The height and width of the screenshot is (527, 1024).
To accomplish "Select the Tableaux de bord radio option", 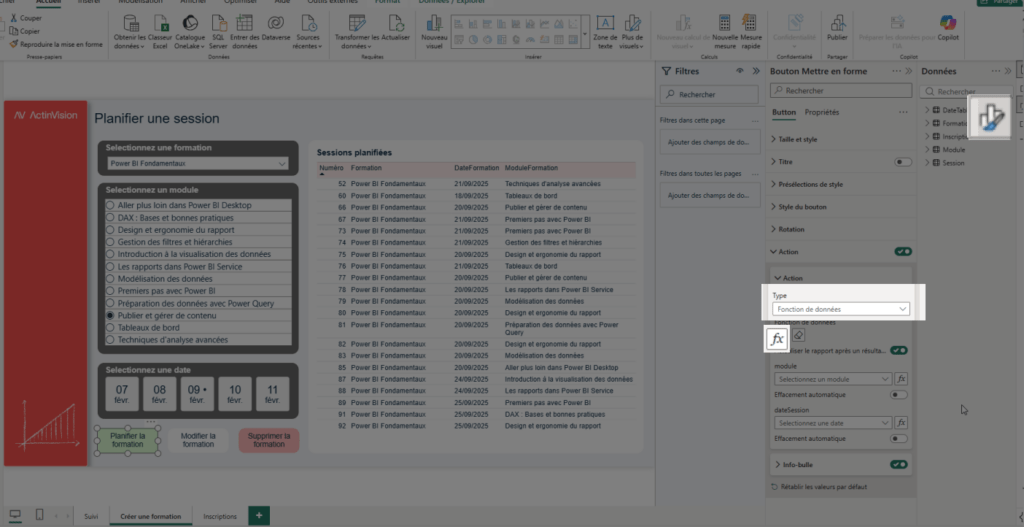I will tap(111, 327).
